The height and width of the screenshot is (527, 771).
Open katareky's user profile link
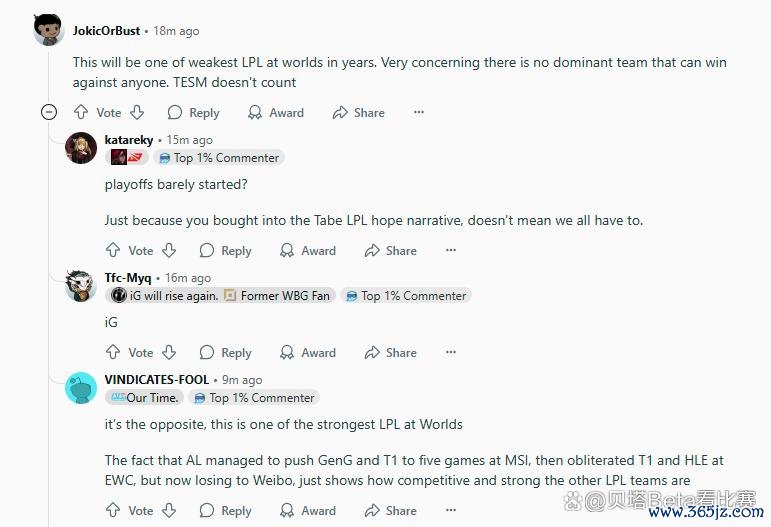tap(129, 140)
